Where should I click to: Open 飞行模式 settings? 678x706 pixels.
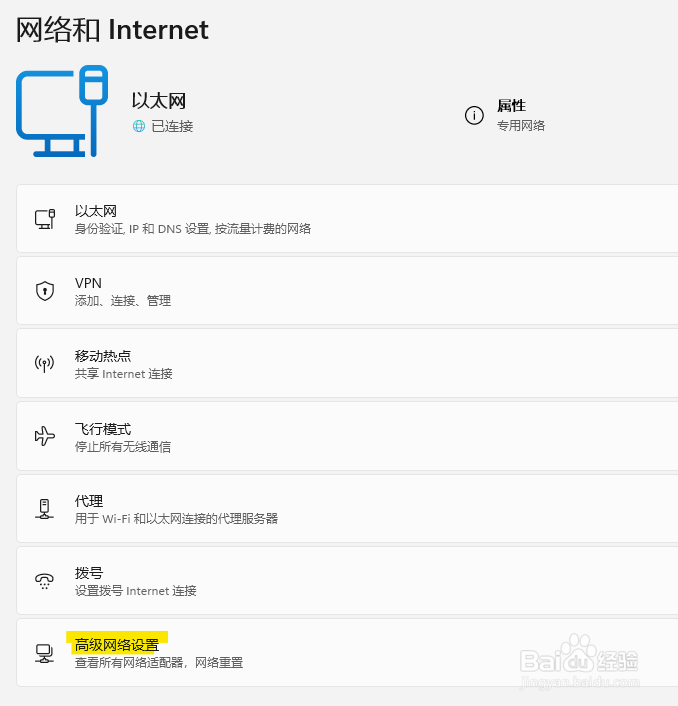(347, 436)
